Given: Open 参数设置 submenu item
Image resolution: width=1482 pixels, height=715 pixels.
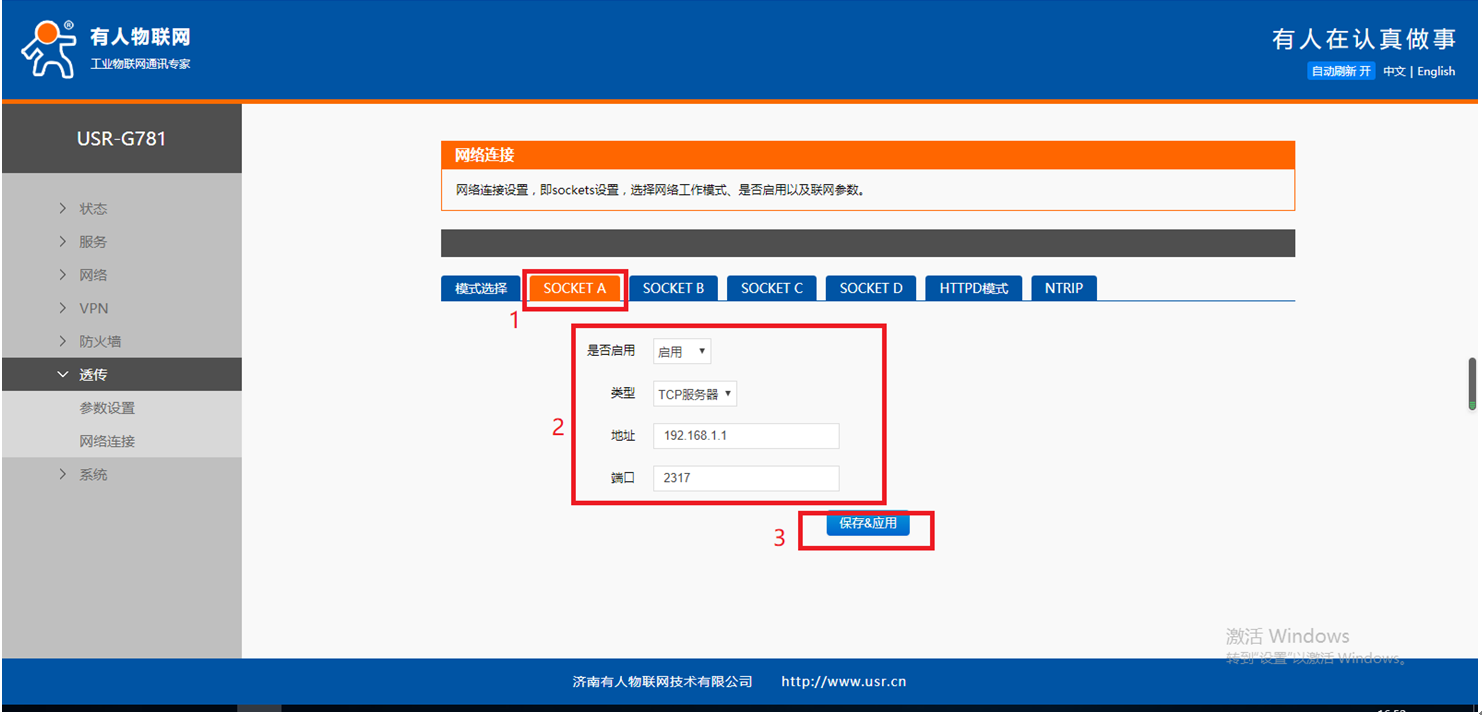Looking at the screenshot, I should click(x=107, y=408).
